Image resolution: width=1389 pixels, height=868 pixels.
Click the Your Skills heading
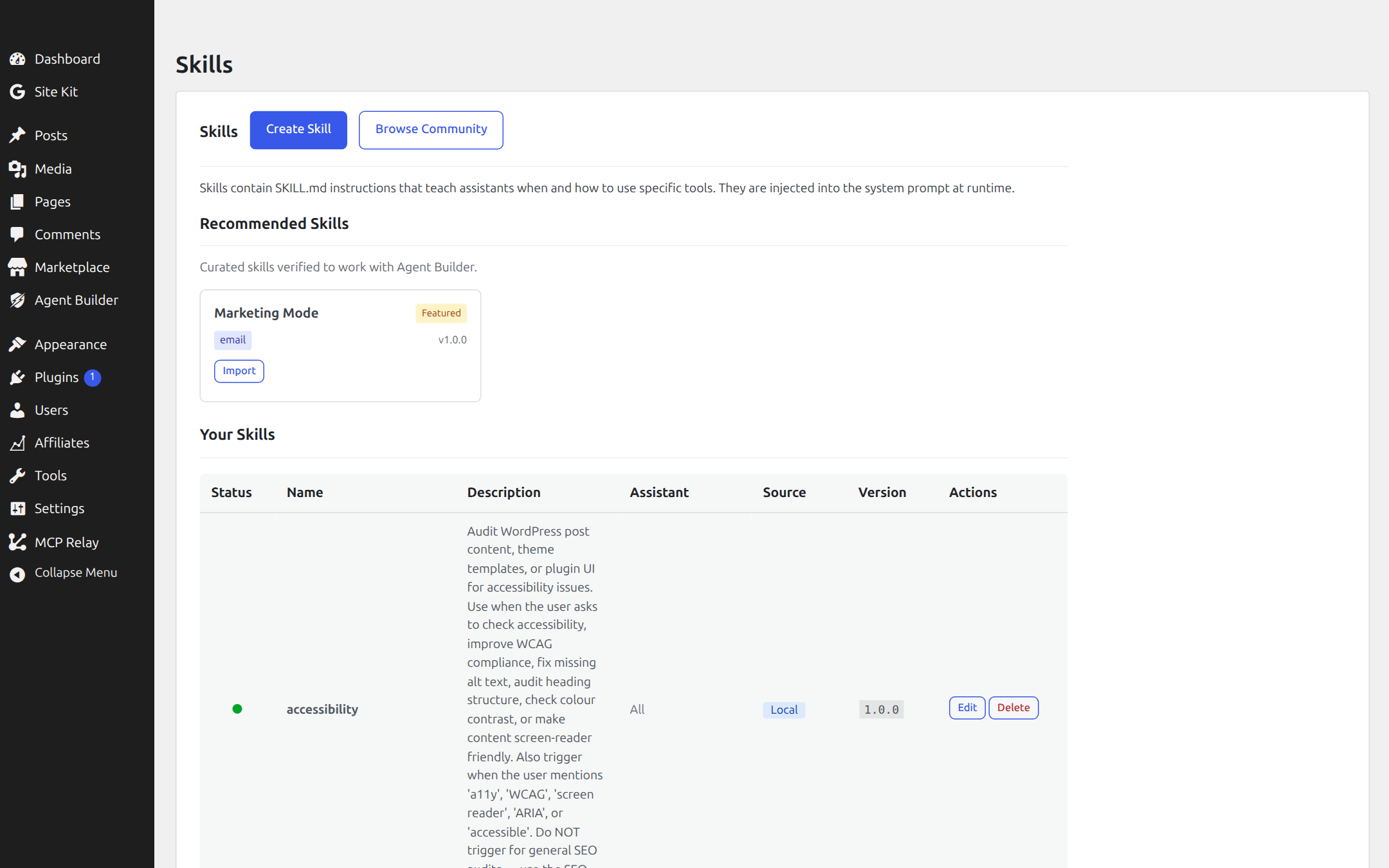237,435
